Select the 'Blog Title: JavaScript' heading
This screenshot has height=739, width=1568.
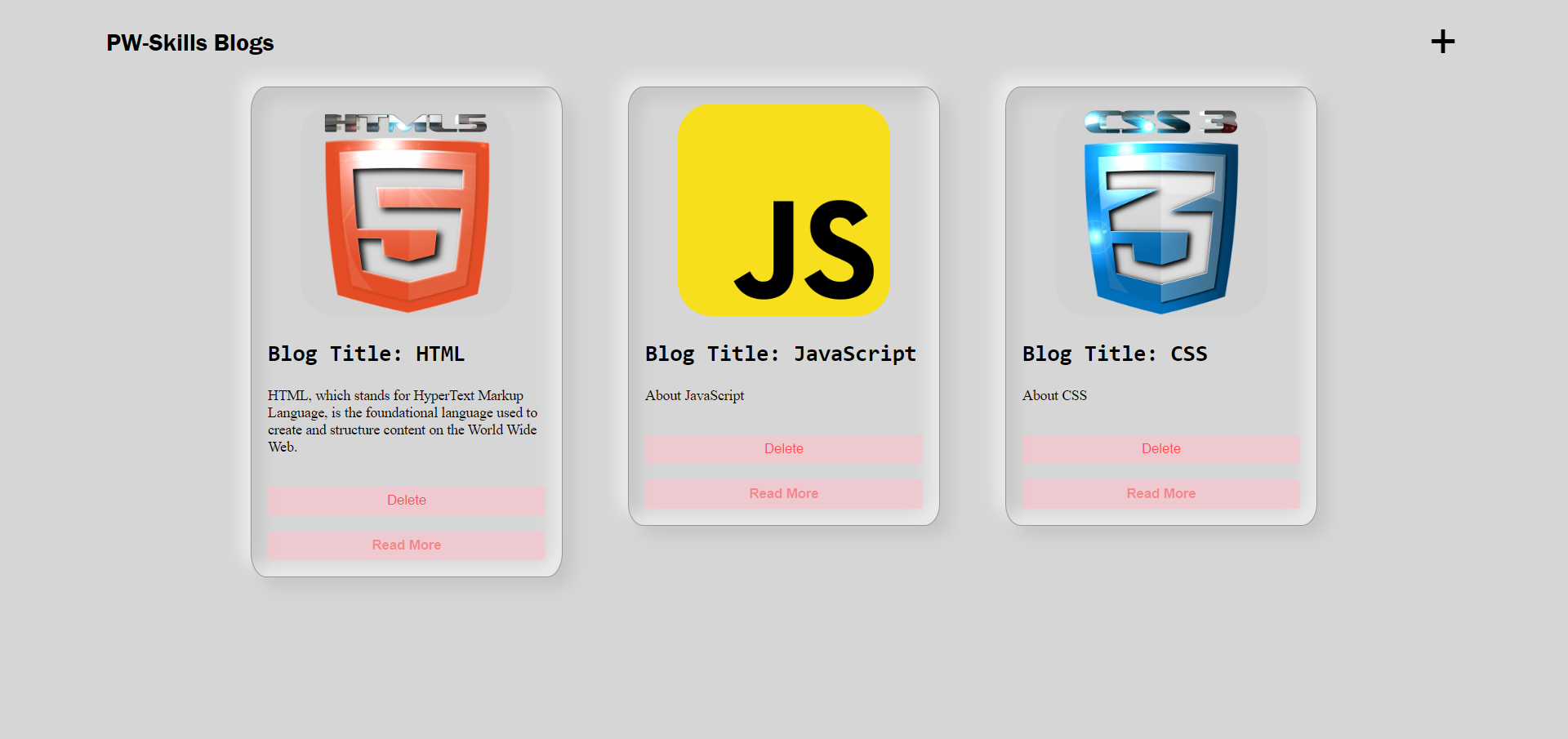coord(780,354)
